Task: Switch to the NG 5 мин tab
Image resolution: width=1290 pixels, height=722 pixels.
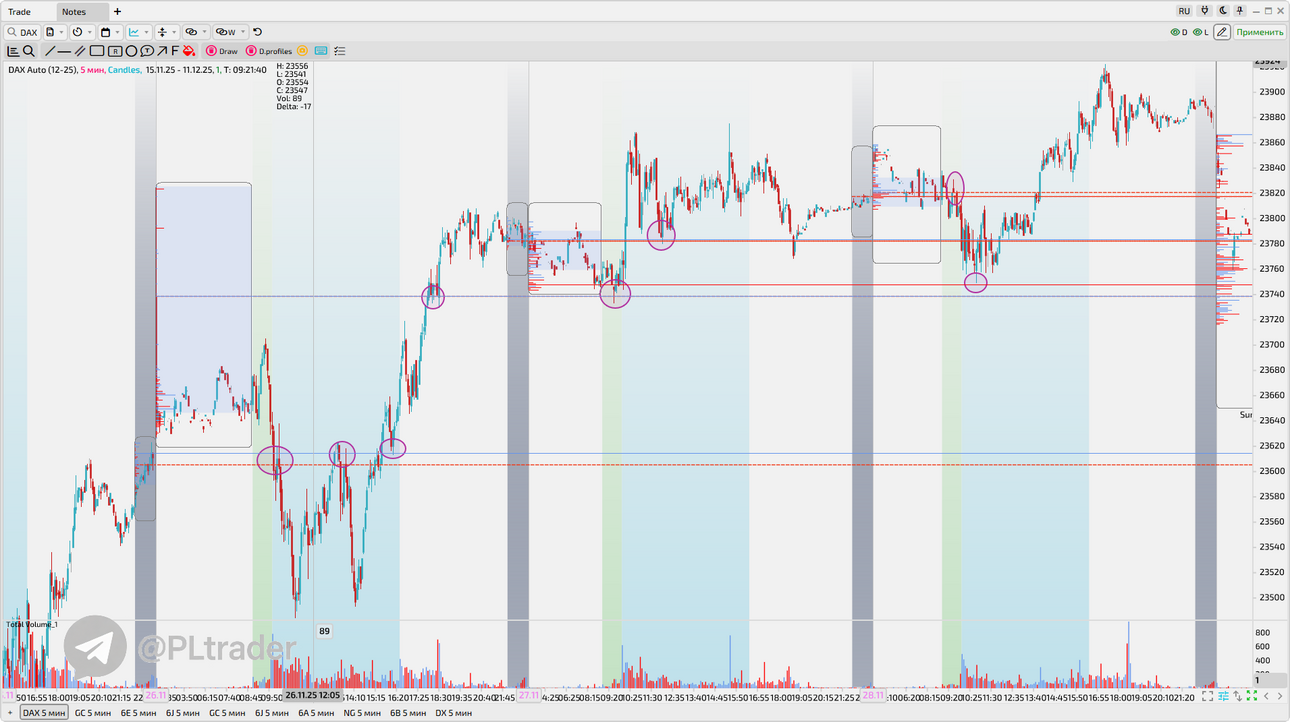Action: click(x=362, y=713)
